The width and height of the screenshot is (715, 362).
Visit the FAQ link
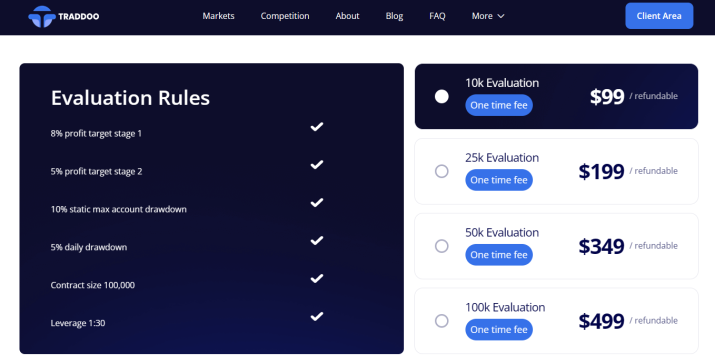[437, 16]
